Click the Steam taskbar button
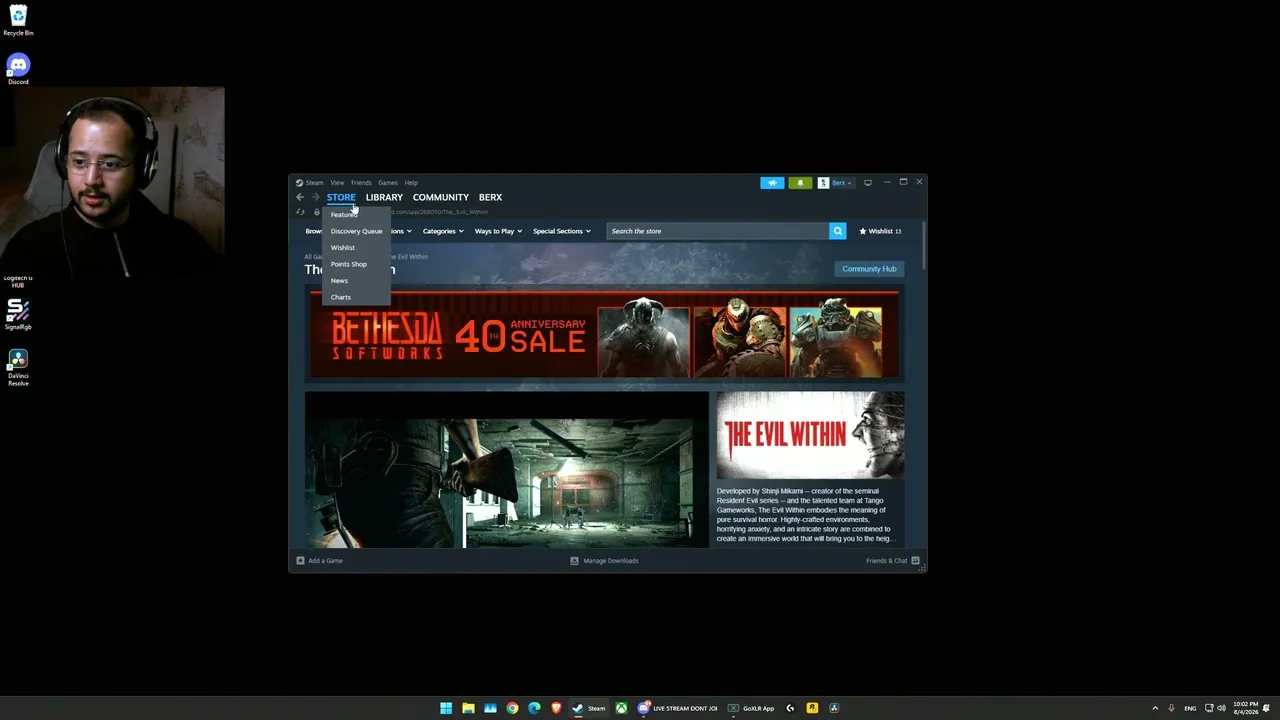 (589, 708)
